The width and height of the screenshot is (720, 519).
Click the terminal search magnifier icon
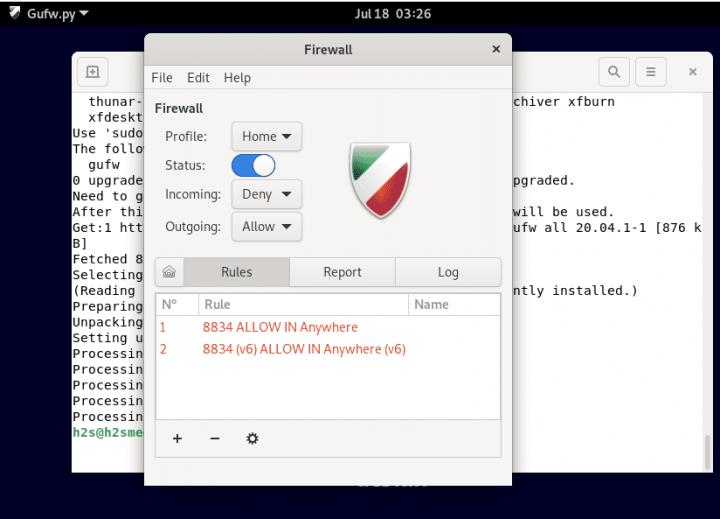point(614,72)
